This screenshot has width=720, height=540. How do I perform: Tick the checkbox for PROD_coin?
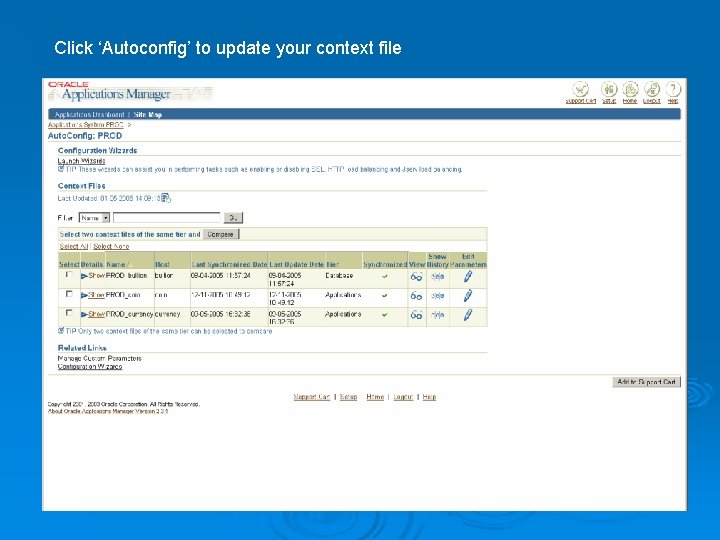point(69,294)
